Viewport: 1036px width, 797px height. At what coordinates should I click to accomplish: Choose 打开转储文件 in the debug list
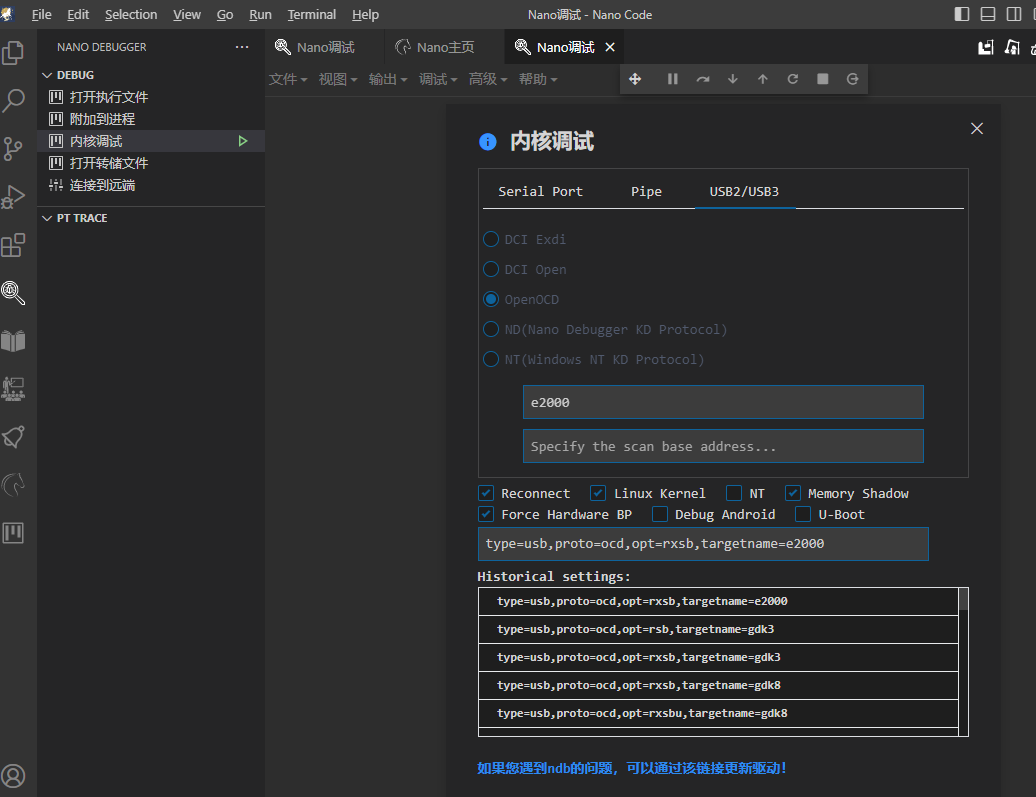coord(151,163)
